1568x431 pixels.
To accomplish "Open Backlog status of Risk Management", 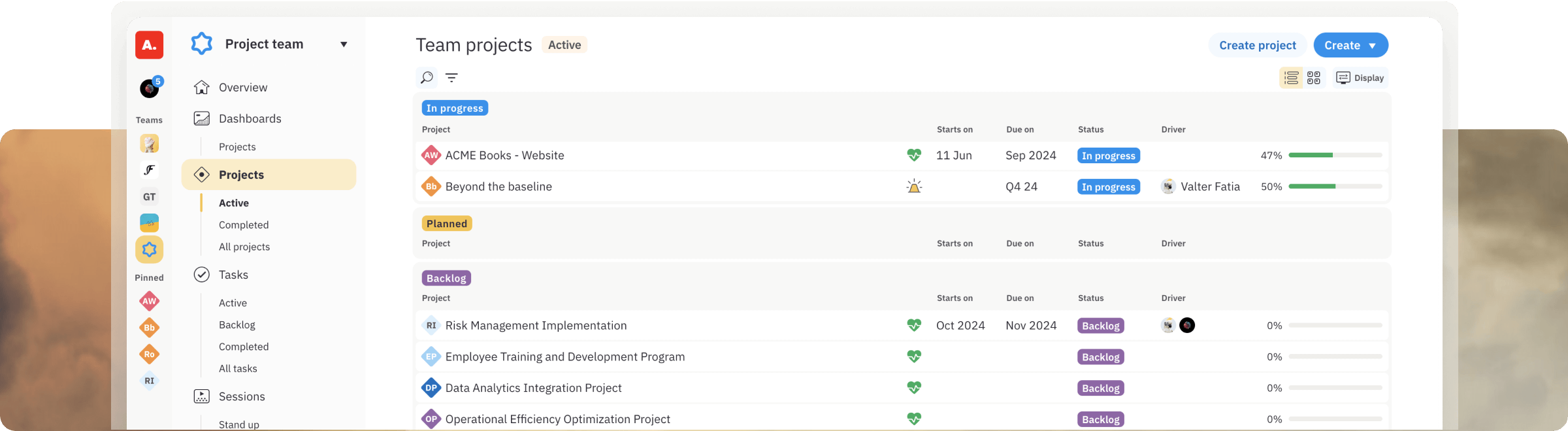I will tap(1101, 326).
